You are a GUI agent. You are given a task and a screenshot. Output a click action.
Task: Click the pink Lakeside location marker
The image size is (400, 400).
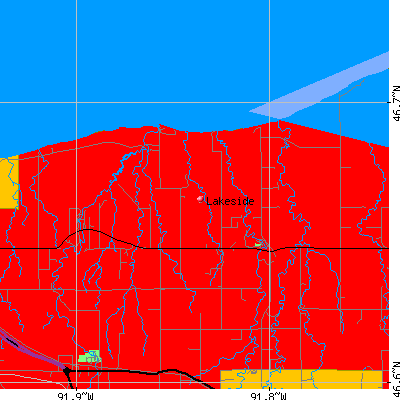click(x=200, y=199)
